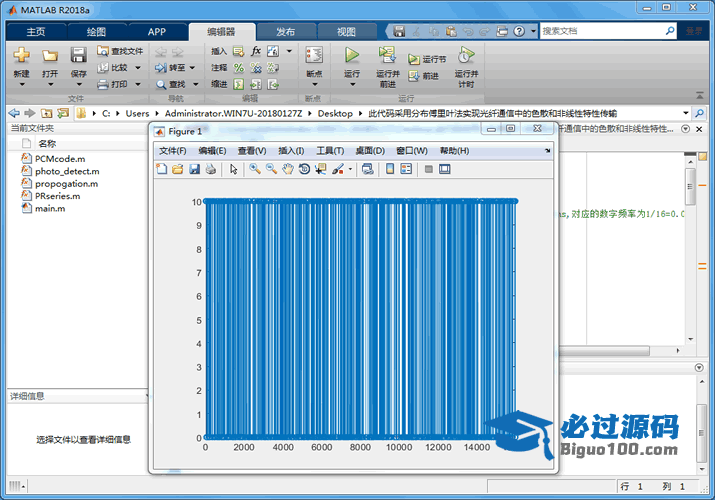Click Insert Legend icon in Figure 1
The image size is (715, 500).
406,169
